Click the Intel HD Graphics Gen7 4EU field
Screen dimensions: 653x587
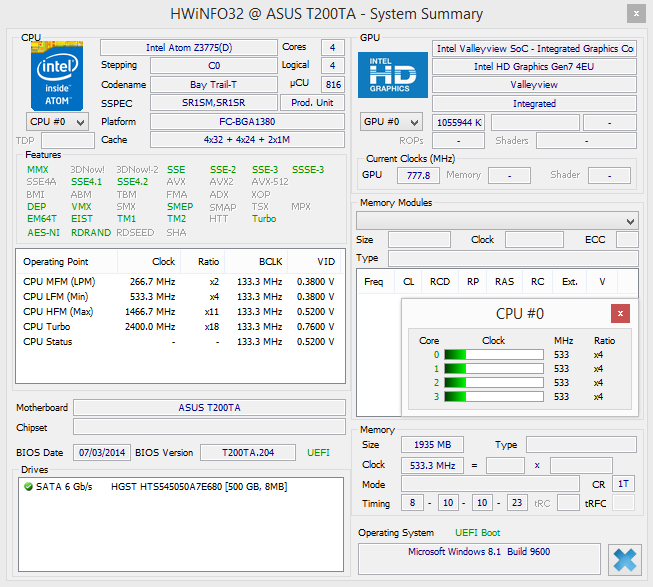(534, 67)
